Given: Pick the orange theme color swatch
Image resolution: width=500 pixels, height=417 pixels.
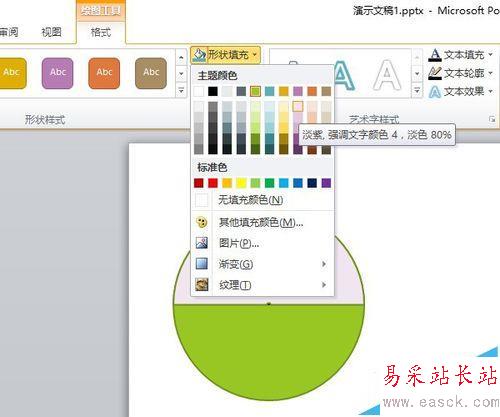Looking at the screenshot, I should click(x=312, y=91).
